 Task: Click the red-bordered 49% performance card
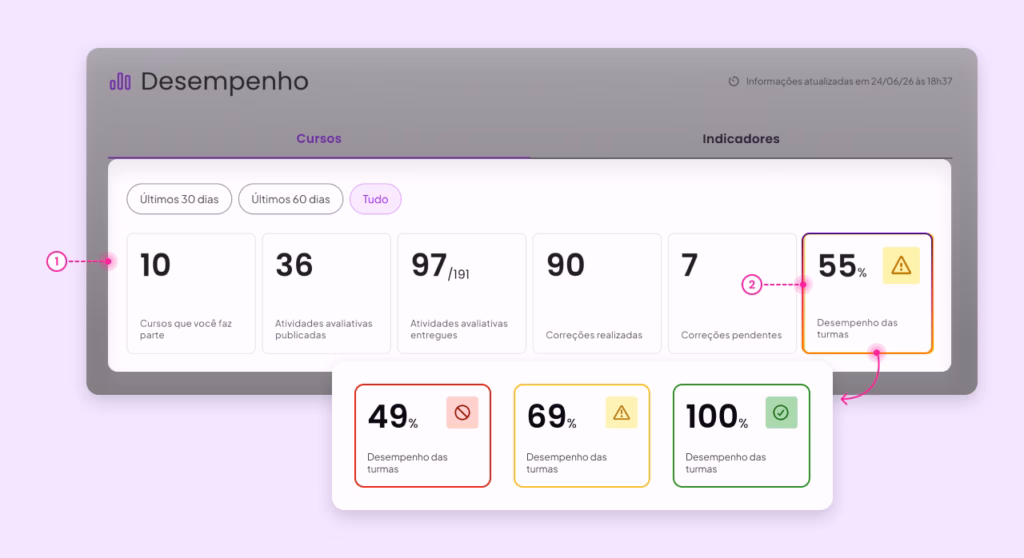pyautogui.click(x=423, y=436)
